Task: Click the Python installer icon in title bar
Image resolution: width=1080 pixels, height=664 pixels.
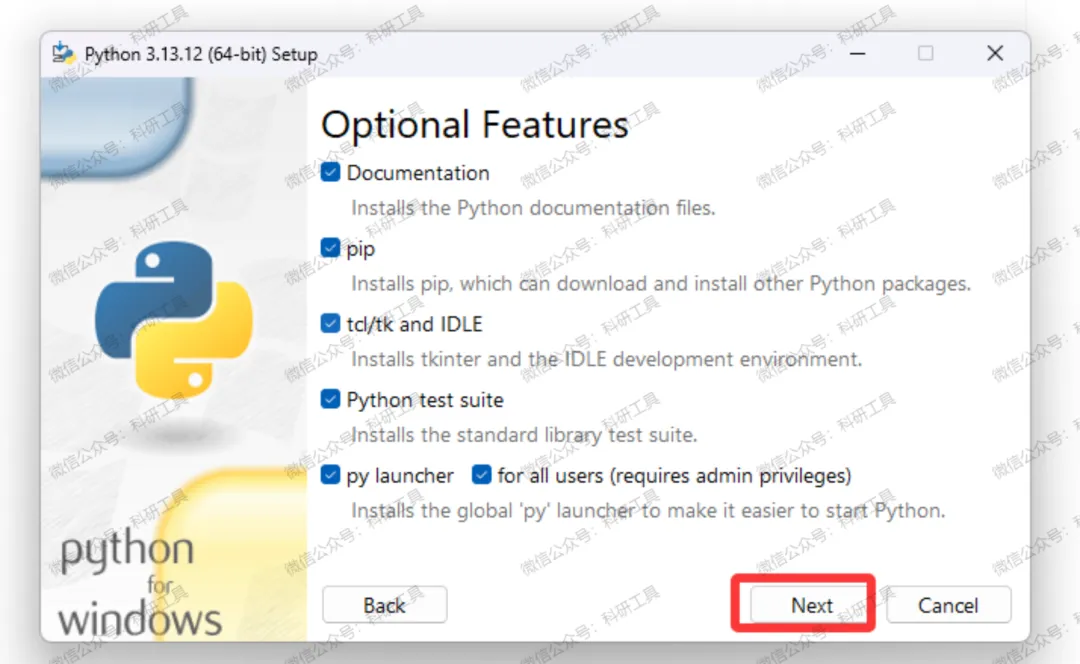Action: (x=64, y=53)
